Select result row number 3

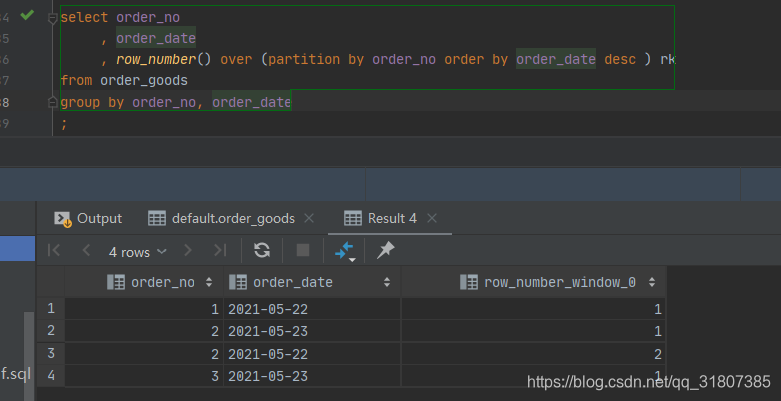pyautogui.click(x=51, y=353)
